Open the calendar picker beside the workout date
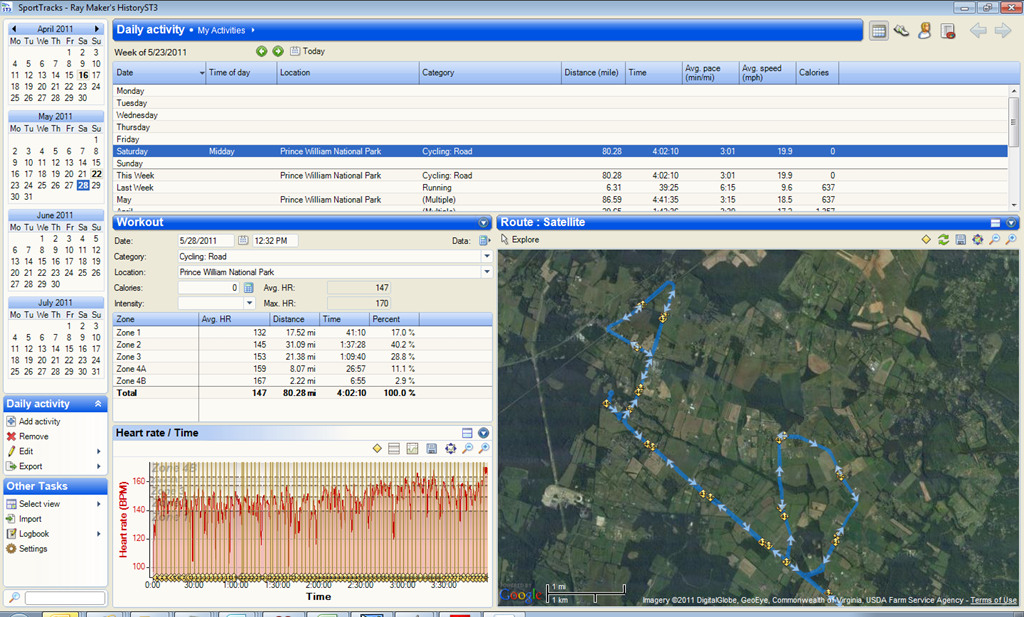 pyautogui.click(x=243, y=240)
